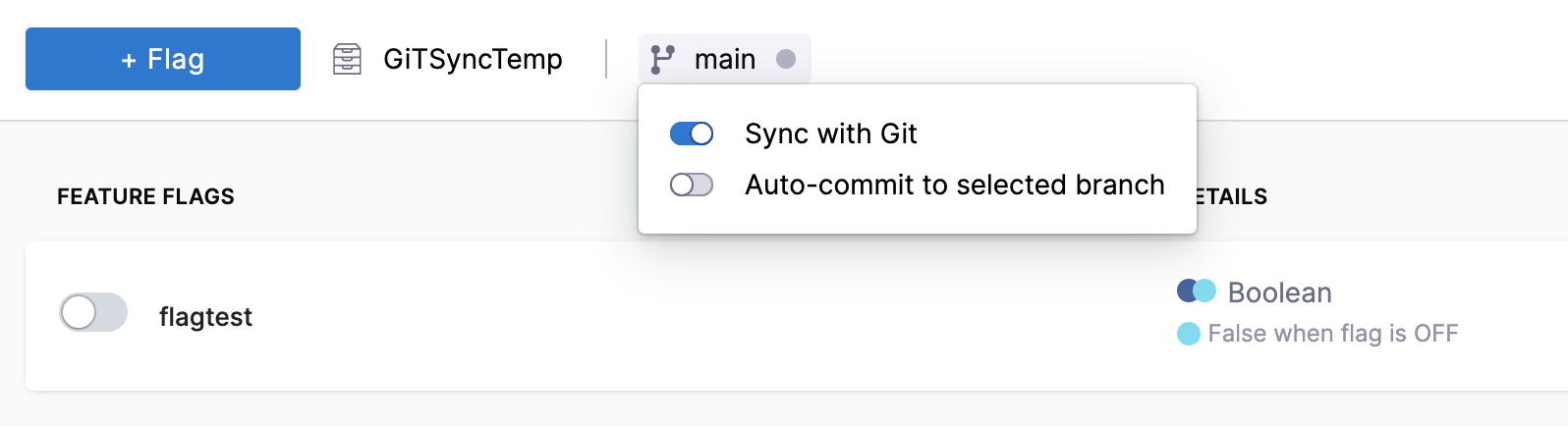
Task: Click the grey sync status dot next to main
Action: [x=786, y=59]
